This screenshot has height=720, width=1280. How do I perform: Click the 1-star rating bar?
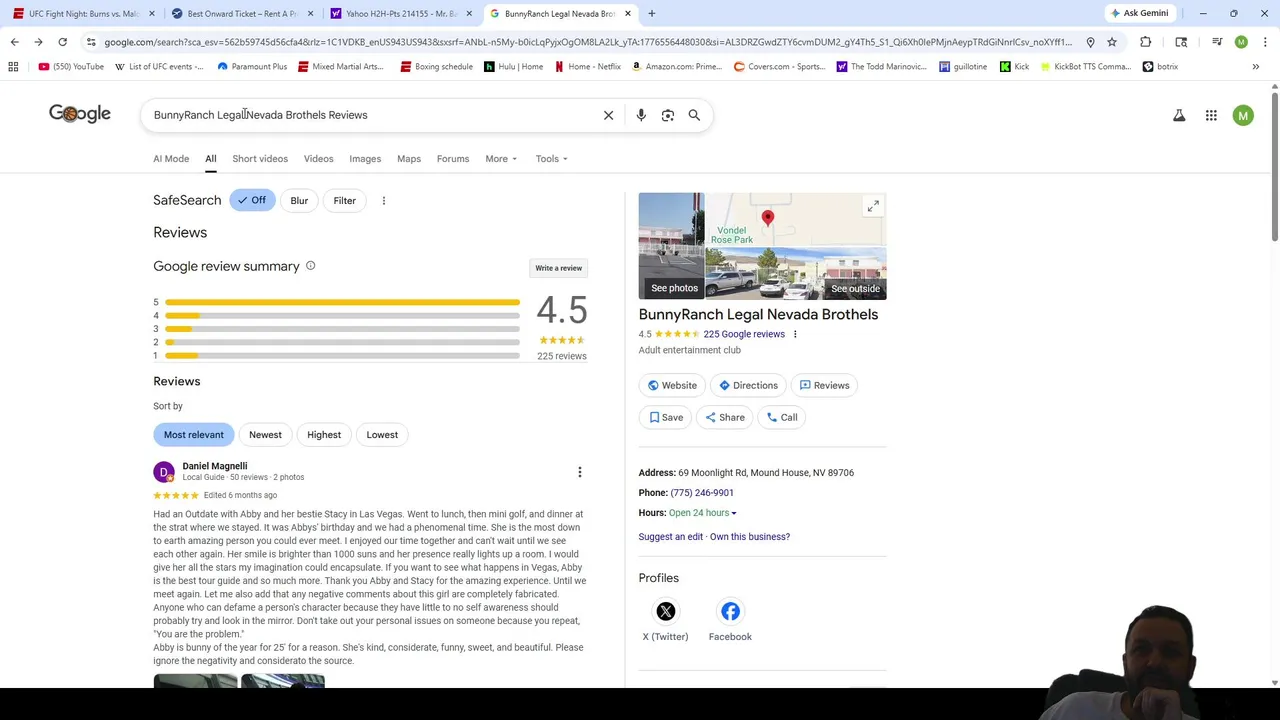point(342,356)
